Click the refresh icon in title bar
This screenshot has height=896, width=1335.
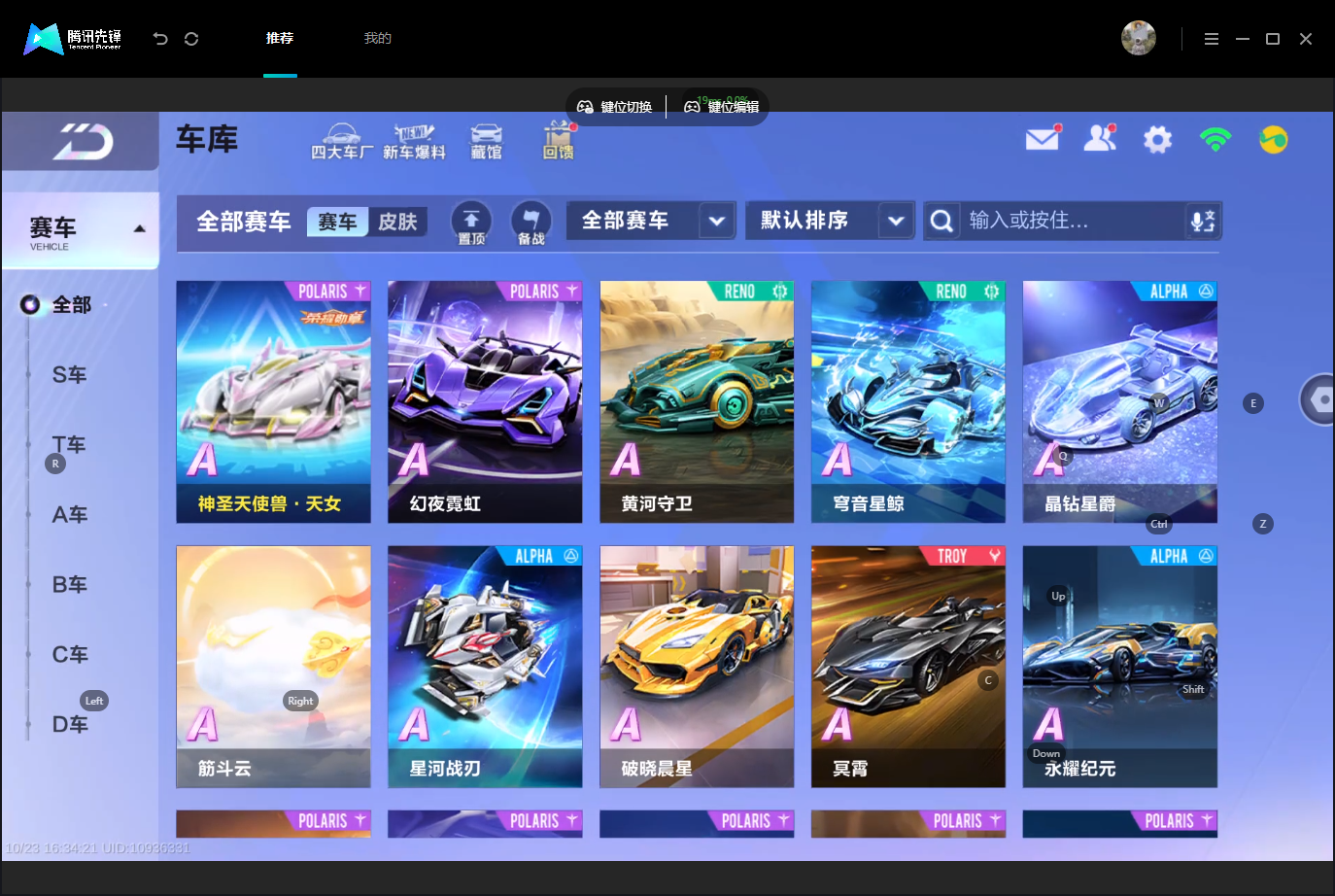[191, 39]
